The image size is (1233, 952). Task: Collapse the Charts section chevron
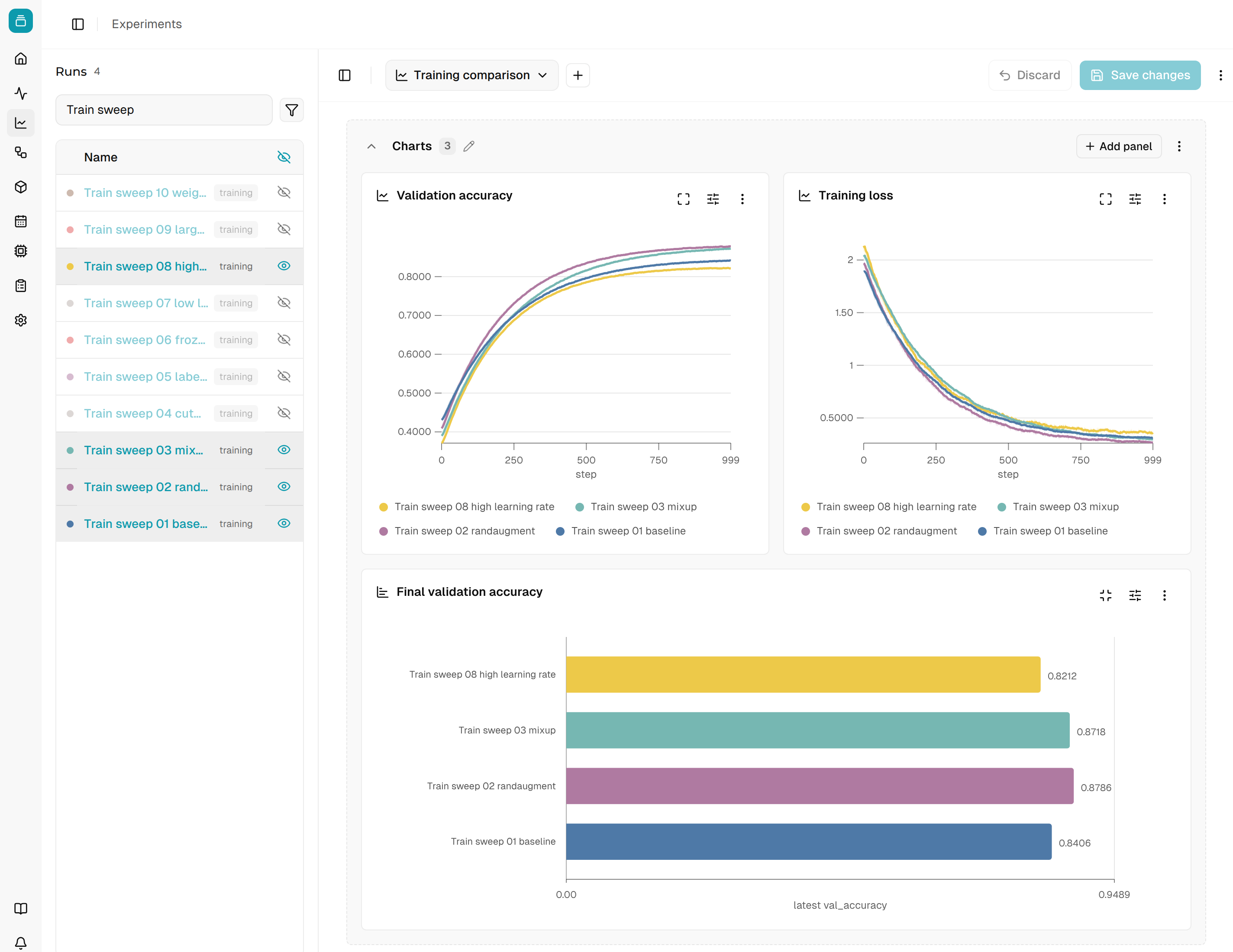(x=371, y=146)
